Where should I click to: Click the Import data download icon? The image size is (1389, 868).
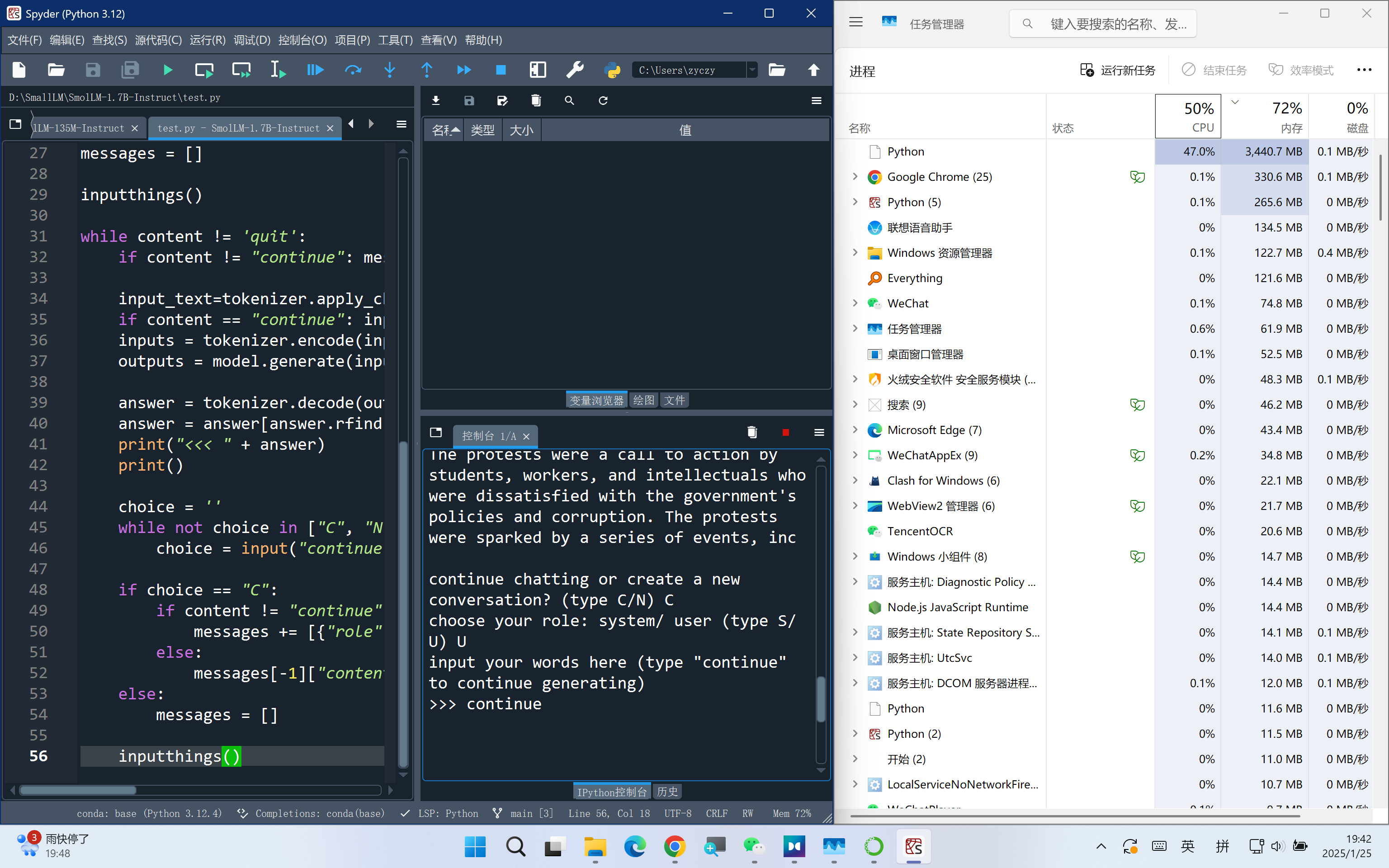click(x=435, y=100)
